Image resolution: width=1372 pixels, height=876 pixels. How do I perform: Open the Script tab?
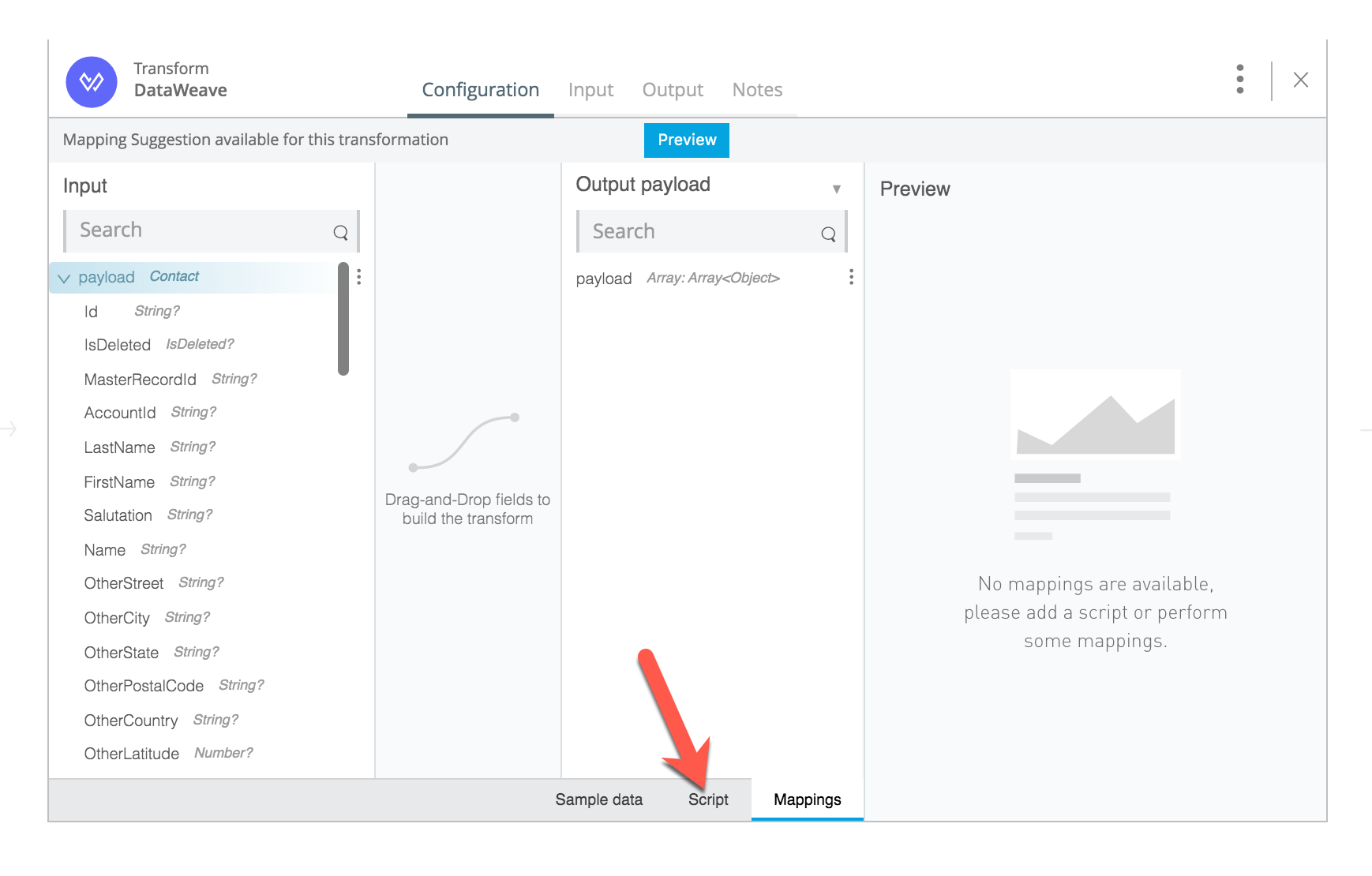[708, 799]
